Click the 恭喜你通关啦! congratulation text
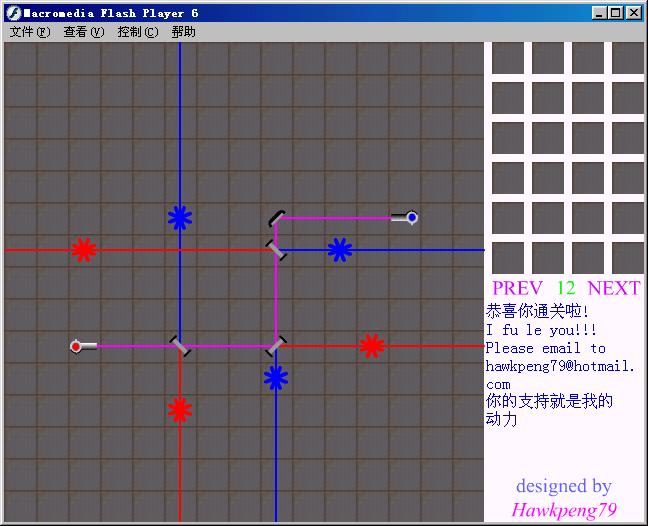The width and height of the screenshot is (648, 526). coord(537,311)
